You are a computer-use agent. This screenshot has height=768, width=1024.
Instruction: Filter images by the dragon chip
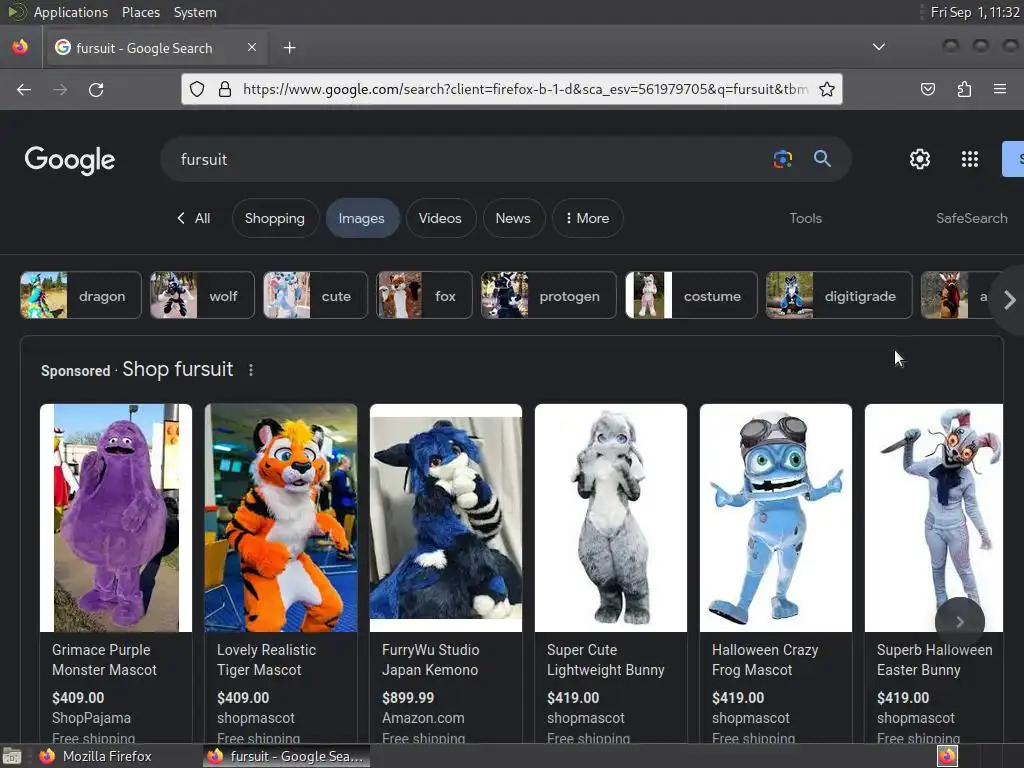coord(81,295)
